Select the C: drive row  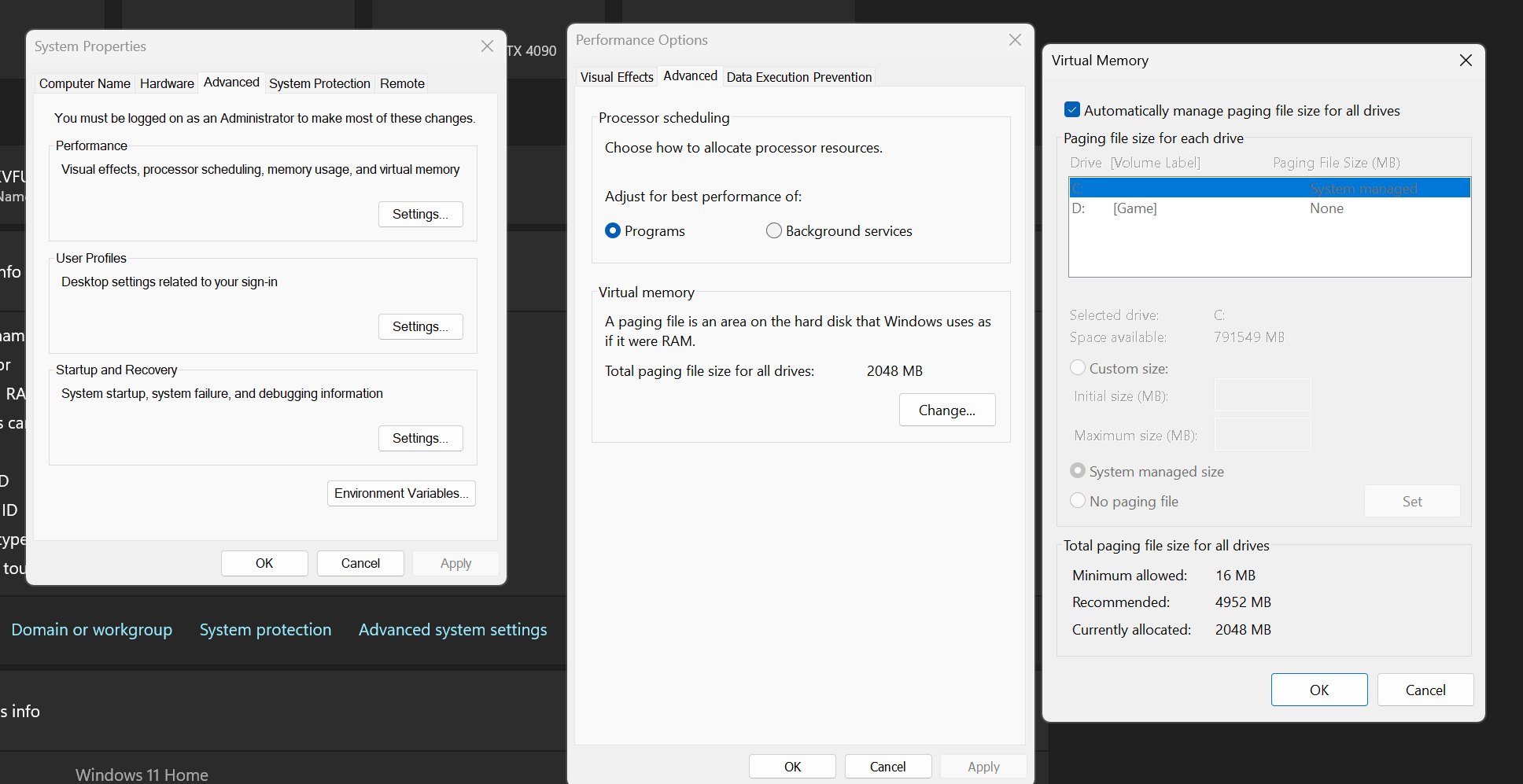coord(1270,188)
